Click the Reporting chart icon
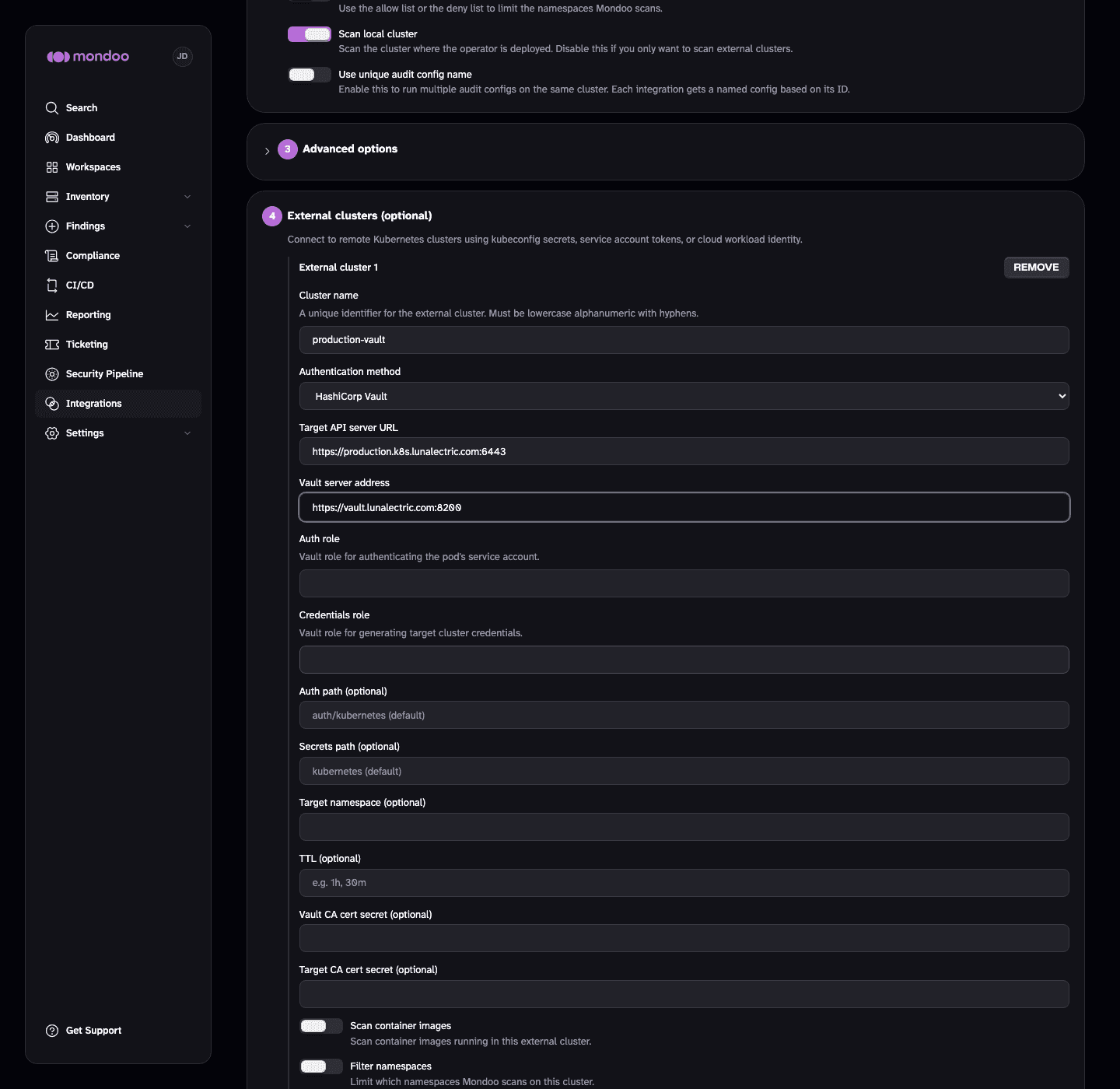The image size is (1120, 1089). coord(52,315)
